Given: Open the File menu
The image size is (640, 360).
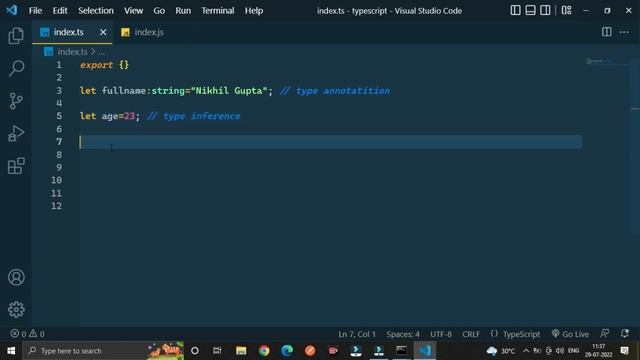Looking at the screenshot, I should pyautogui.click(x=35, y=11).
